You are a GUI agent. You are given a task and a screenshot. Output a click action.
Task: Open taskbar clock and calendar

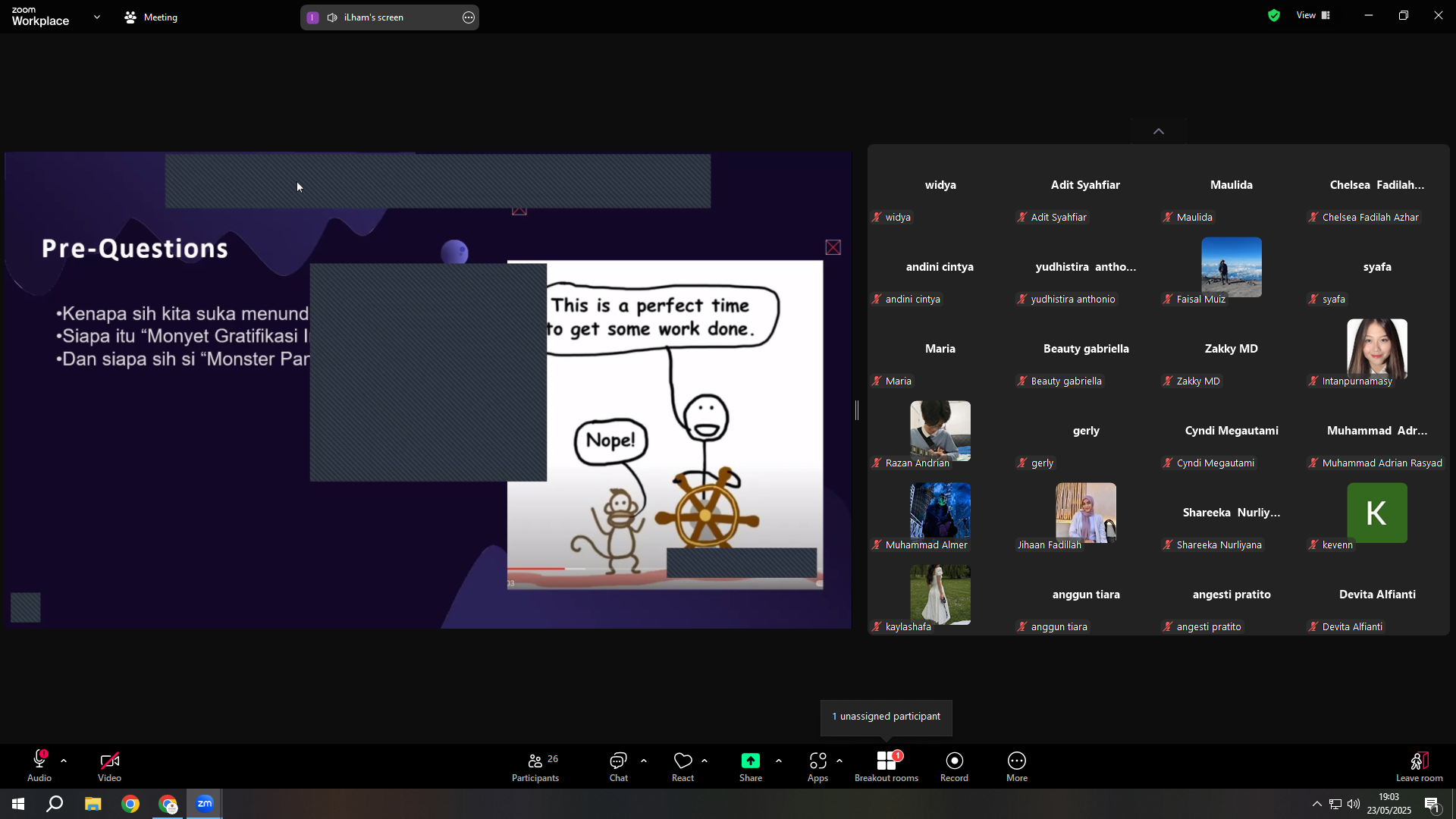click(x=1389, y=804)
